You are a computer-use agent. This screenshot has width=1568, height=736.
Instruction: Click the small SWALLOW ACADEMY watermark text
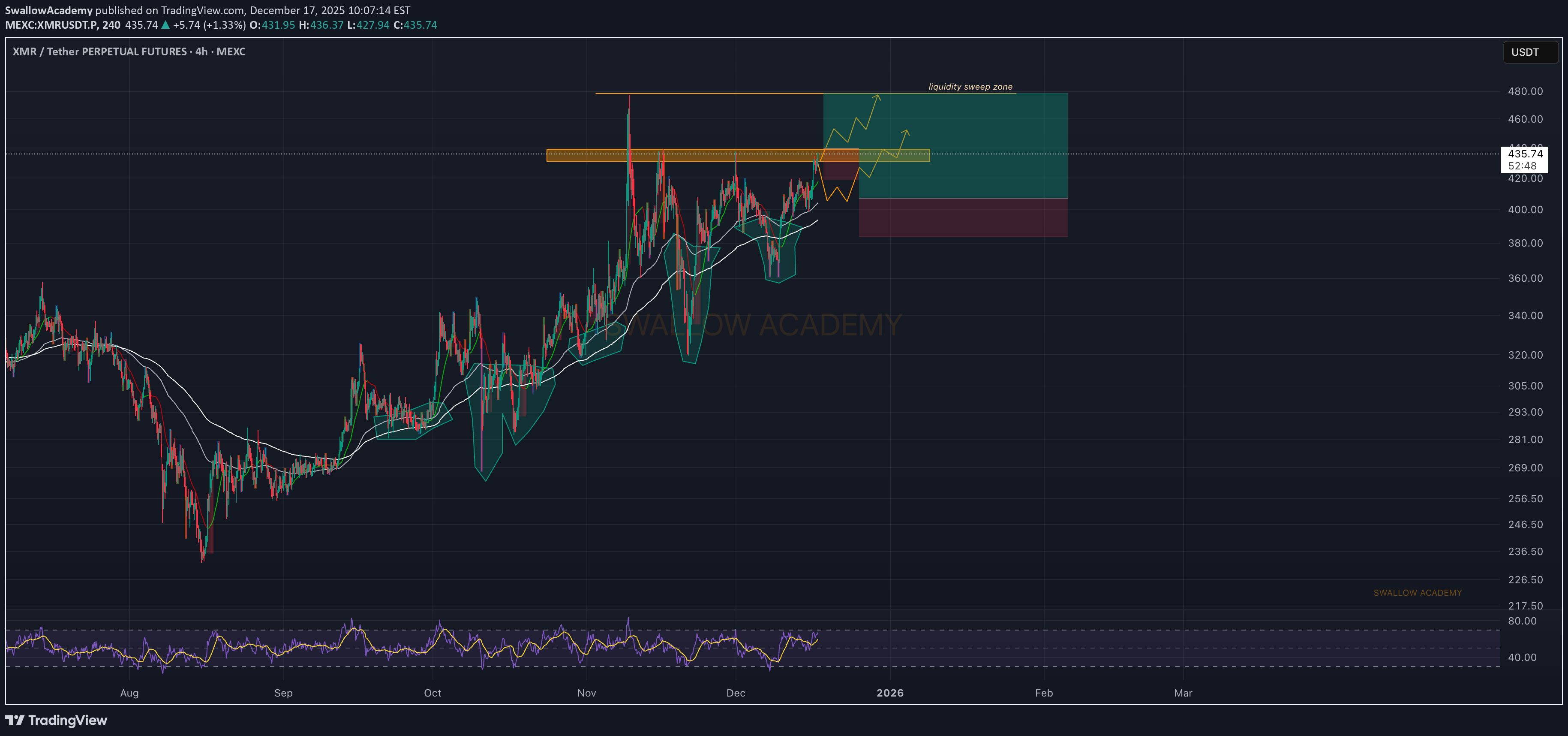[x=1417, y=593]
